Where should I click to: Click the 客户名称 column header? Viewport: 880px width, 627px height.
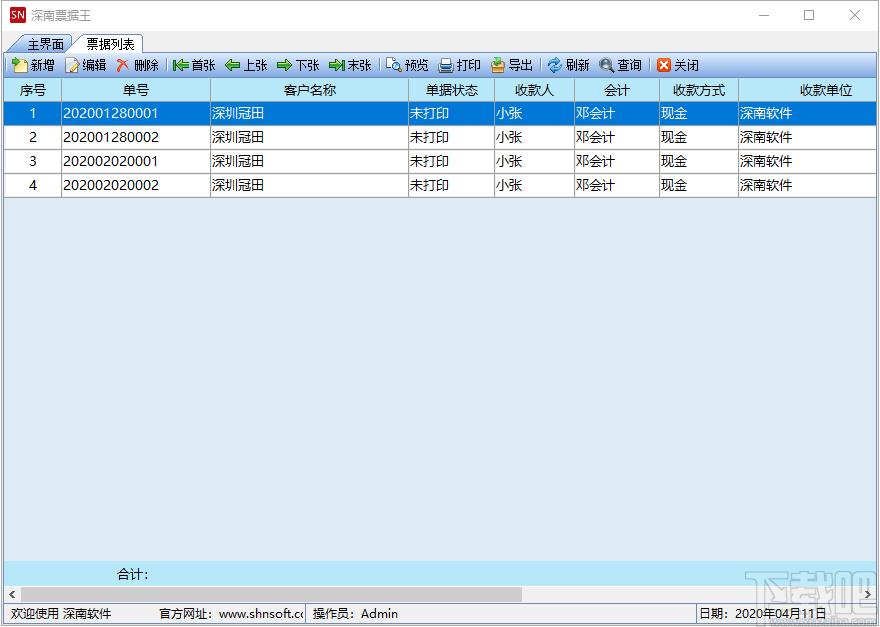pos(309,90)
